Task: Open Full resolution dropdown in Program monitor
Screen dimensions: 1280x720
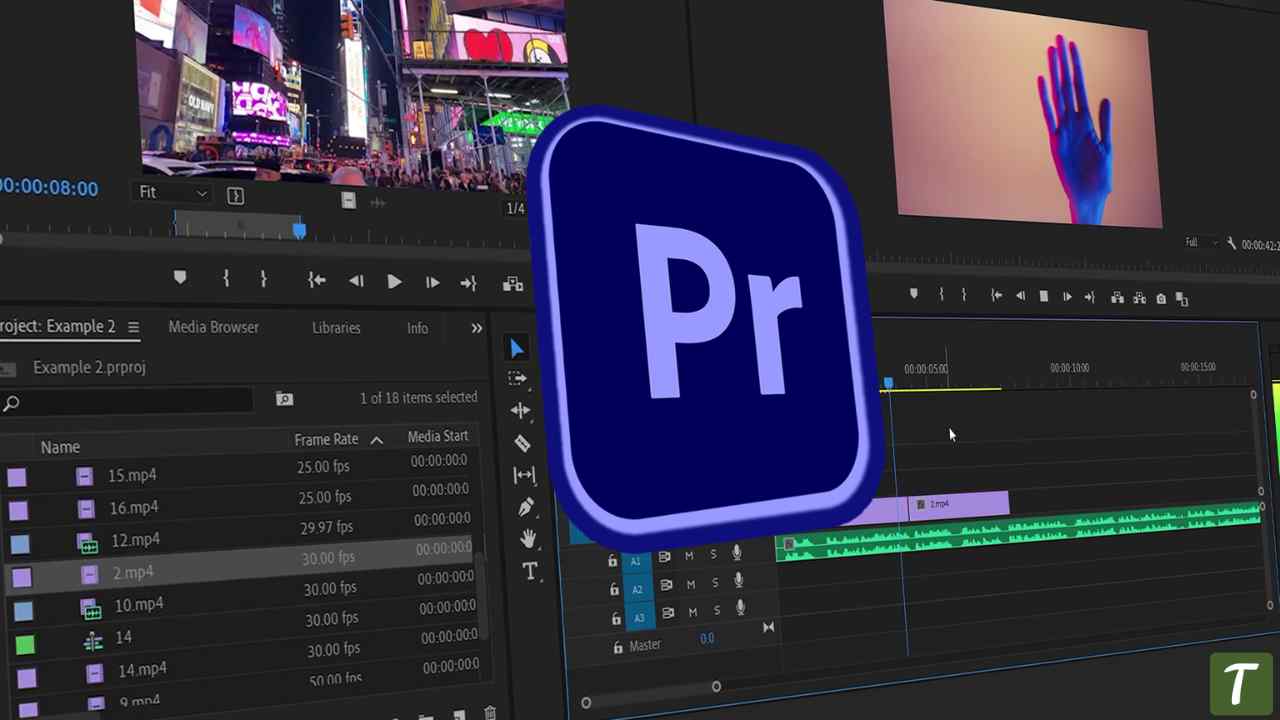Action: tap(1200, 243)
